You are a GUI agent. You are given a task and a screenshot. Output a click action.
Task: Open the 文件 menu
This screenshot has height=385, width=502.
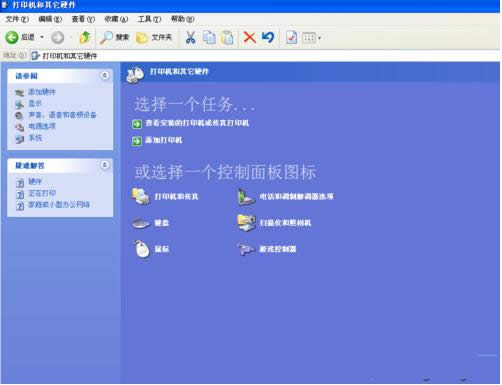pos(17,19)
